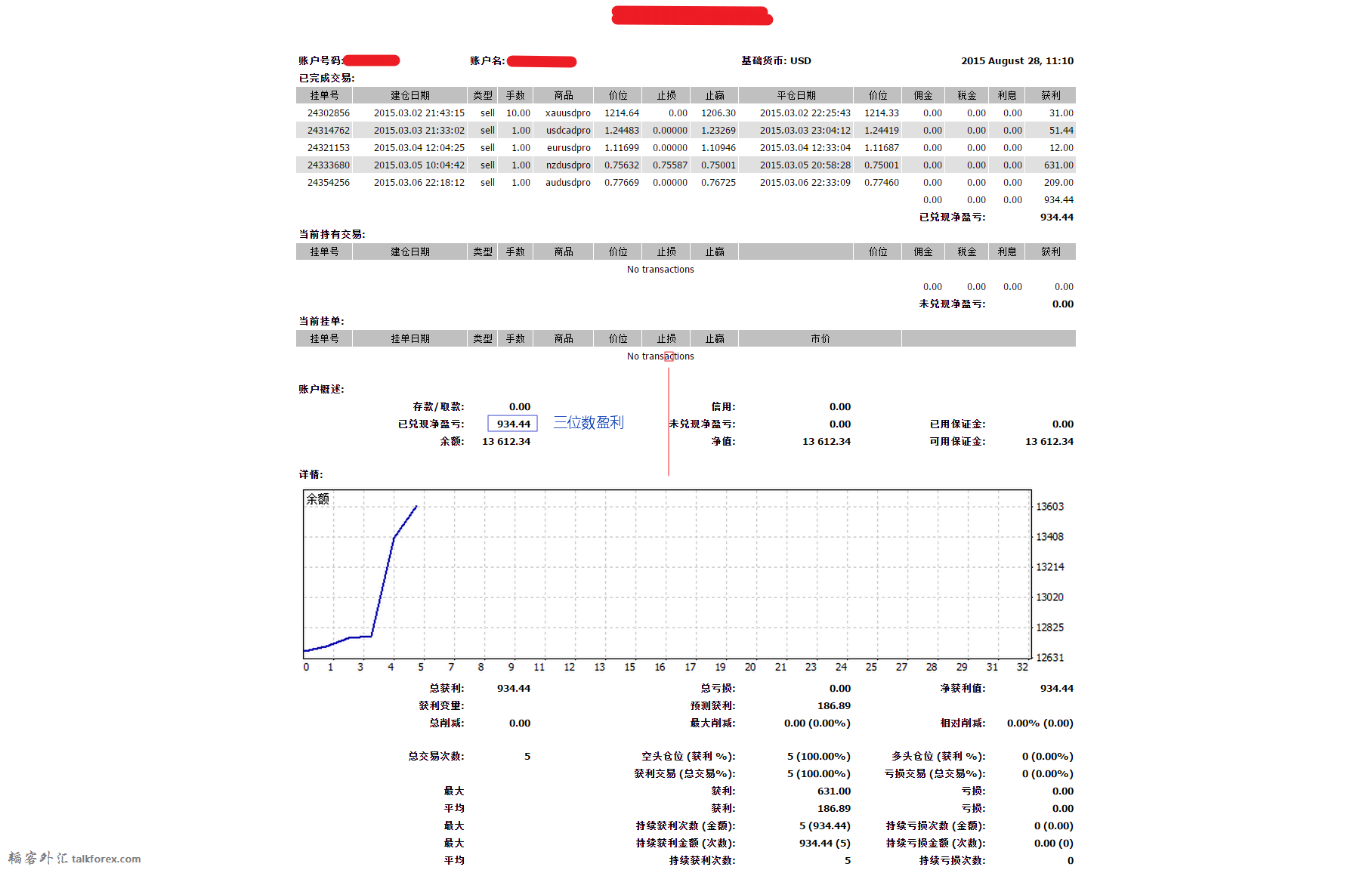Click the 总交易次数 label
Viewport: 1372px width, 870px height.
pos(436,757)
